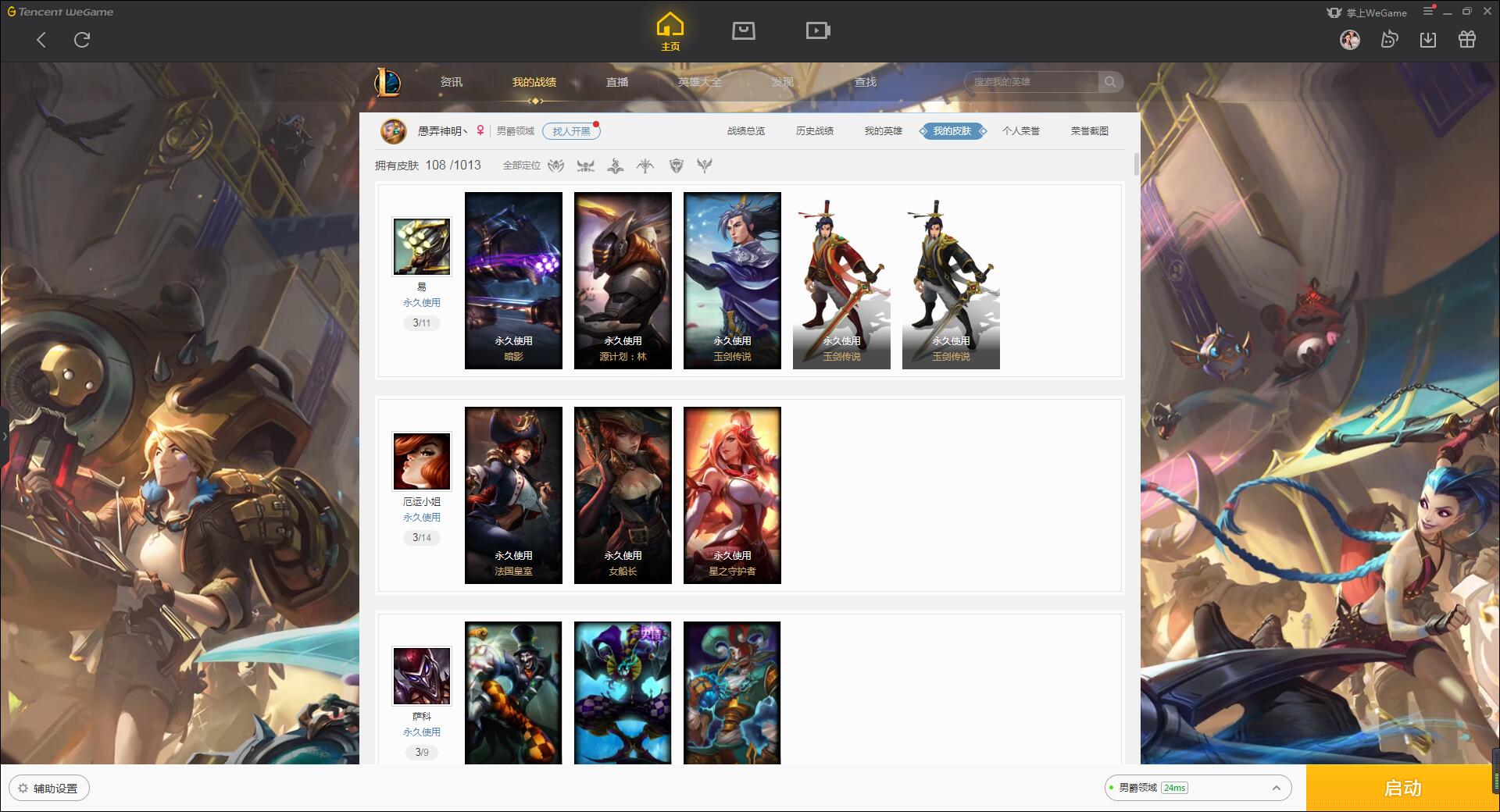Image resolution: width=1500 pixels, height=812 pixels.
Task: Open the 女船长 skin card
Action: click(623, 495)
